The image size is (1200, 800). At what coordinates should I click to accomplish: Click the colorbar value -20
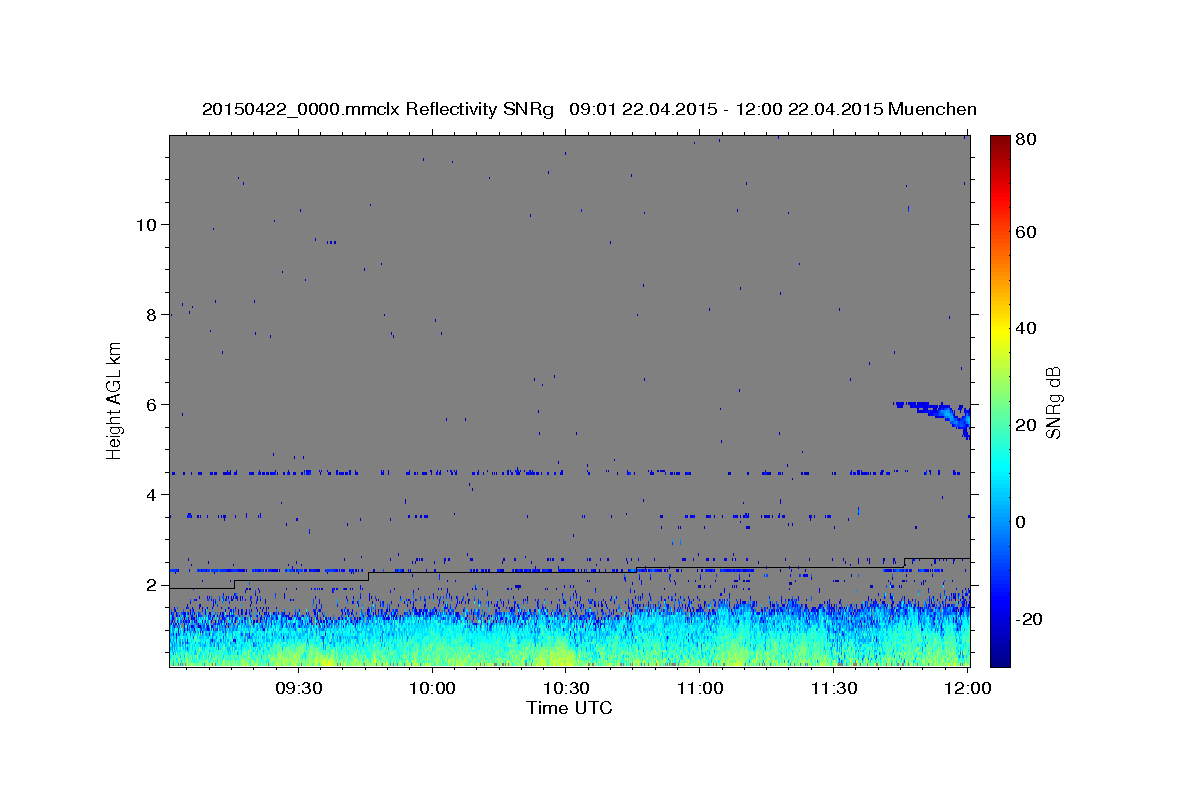coord(1028,619)
